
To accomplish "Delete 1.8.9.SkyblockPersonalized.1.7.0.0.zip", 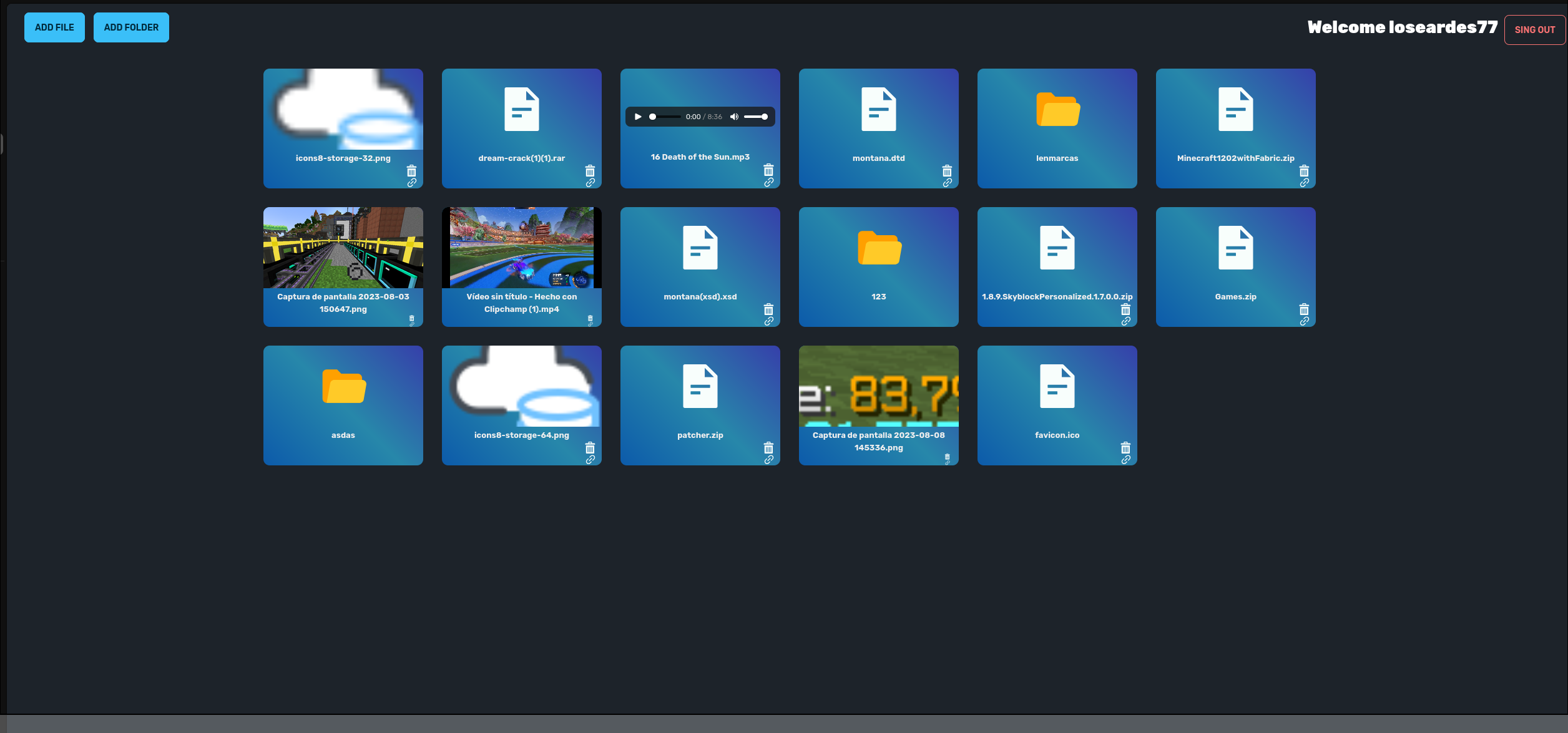I will pyautogui.click(x=1125, y=309).
